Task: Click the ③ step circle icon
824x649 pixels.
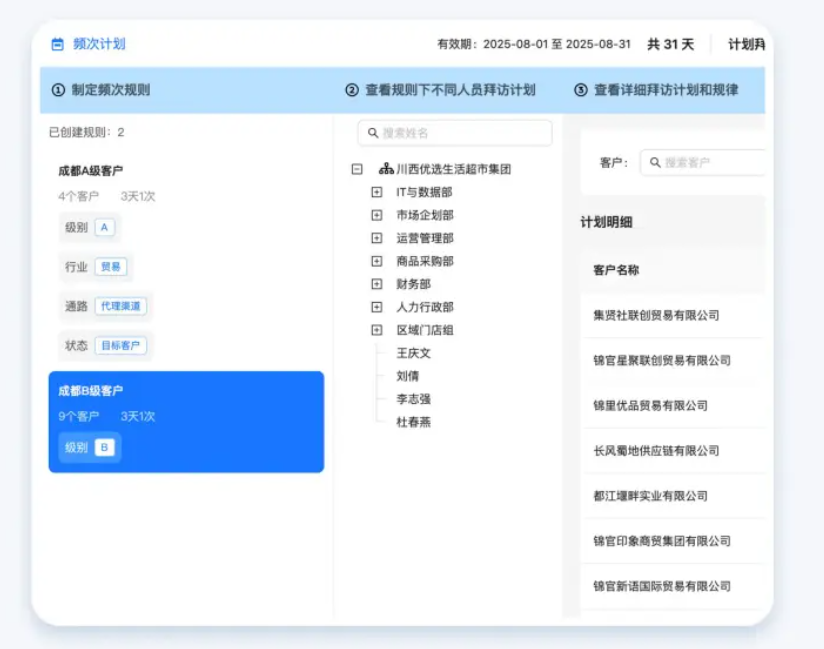Action: click(579, 89)
